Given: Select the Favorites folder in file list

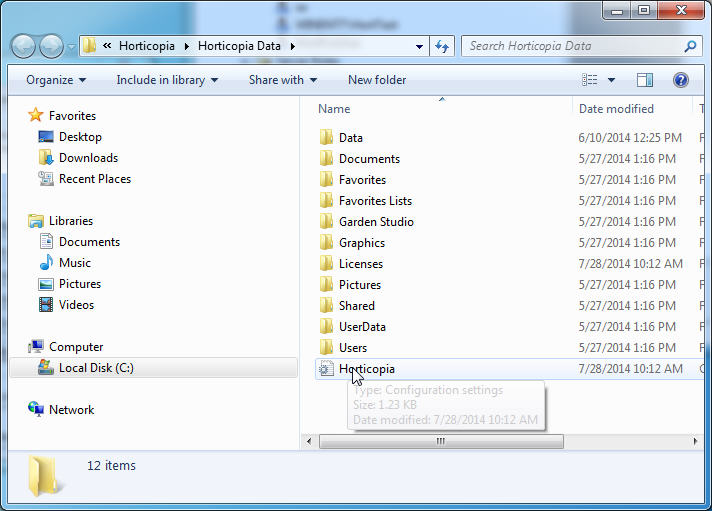Looking at the screenshot, I should click(x=352, y=179).
